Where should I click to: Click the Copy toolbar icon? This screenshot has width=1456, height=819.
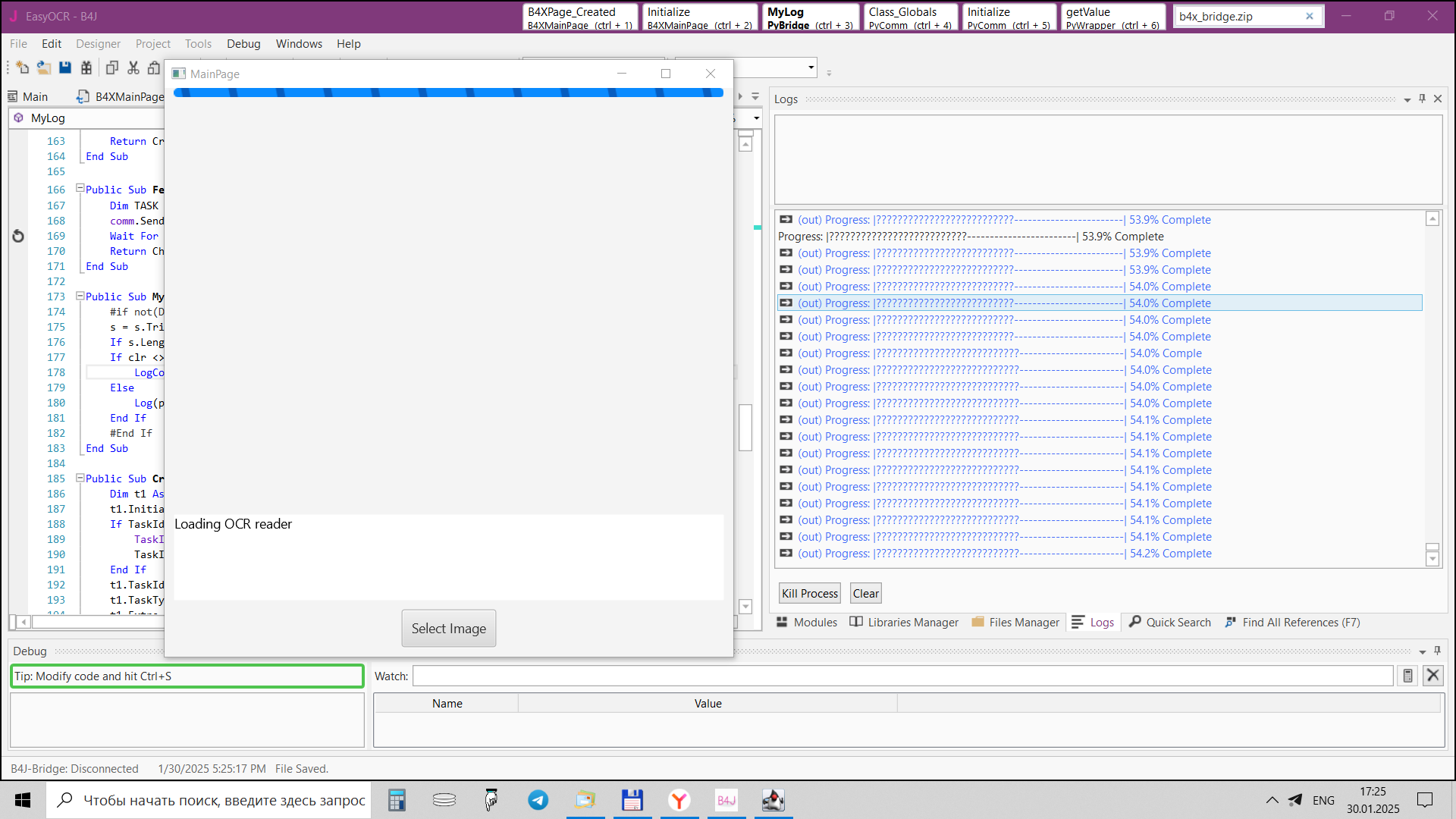[111, 68]
